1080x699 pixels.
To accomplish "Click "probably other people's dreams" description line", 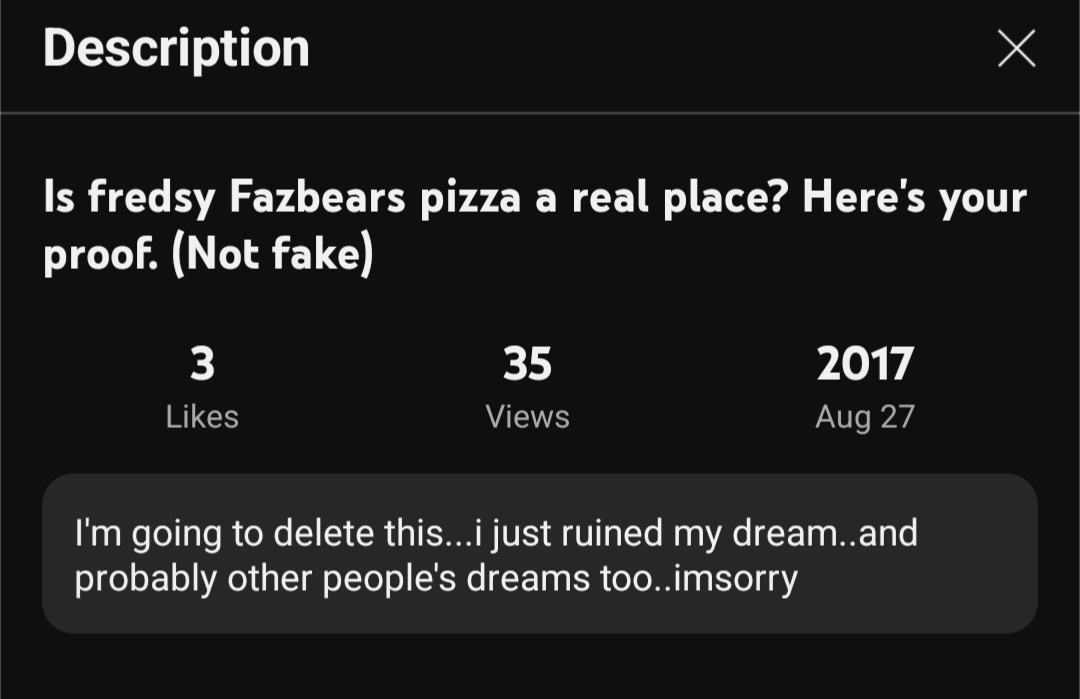I will [330, 578].
